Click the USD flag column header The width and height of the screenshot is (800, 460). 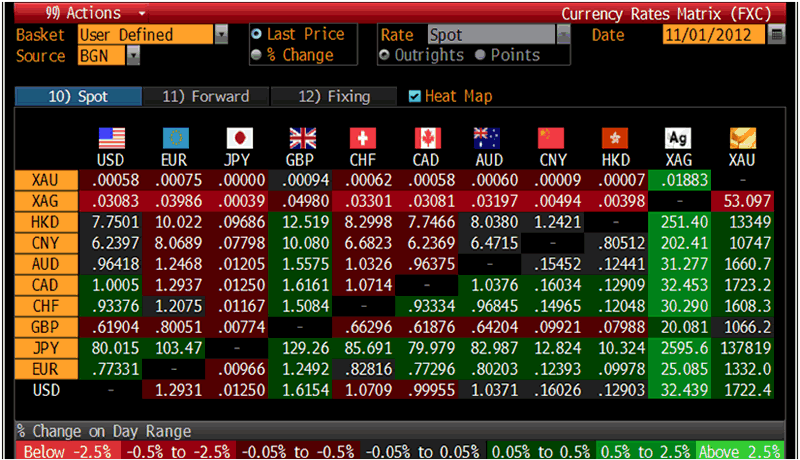108,139
